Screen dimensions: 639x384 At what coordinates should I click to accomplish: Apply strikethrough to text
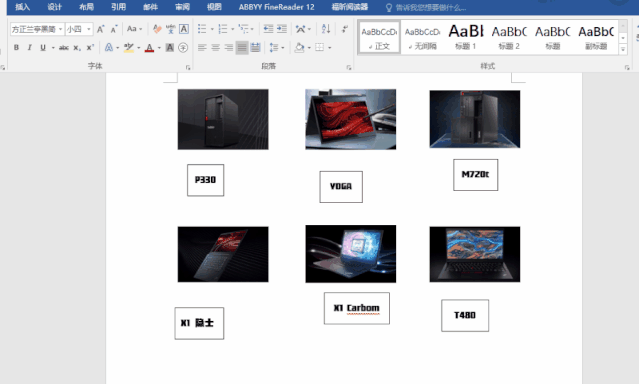pos(64,47)
